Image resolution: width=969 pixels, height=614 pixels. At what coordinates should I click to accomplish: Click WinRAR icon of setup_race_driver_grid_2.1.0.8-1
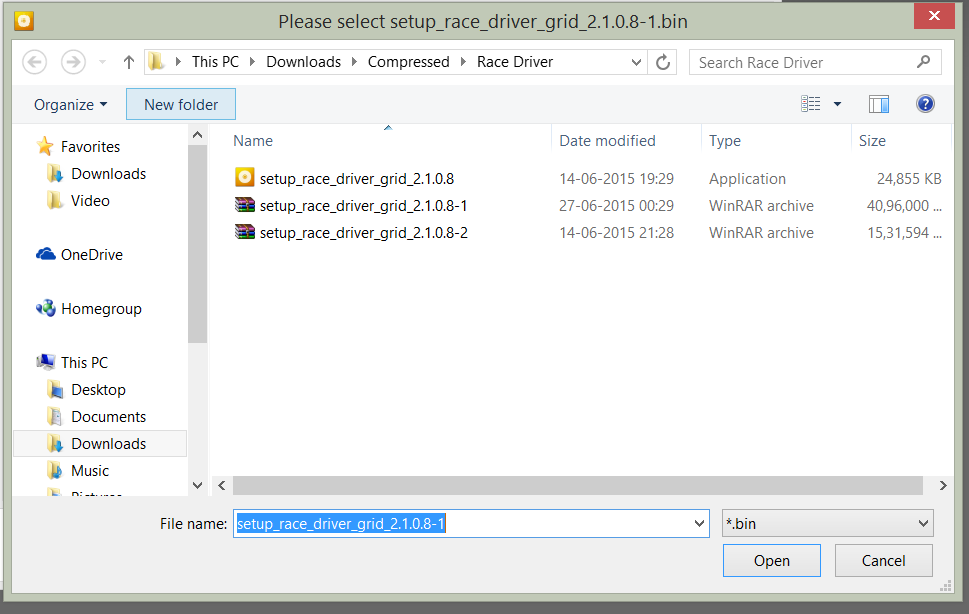(x=245, y=204)
